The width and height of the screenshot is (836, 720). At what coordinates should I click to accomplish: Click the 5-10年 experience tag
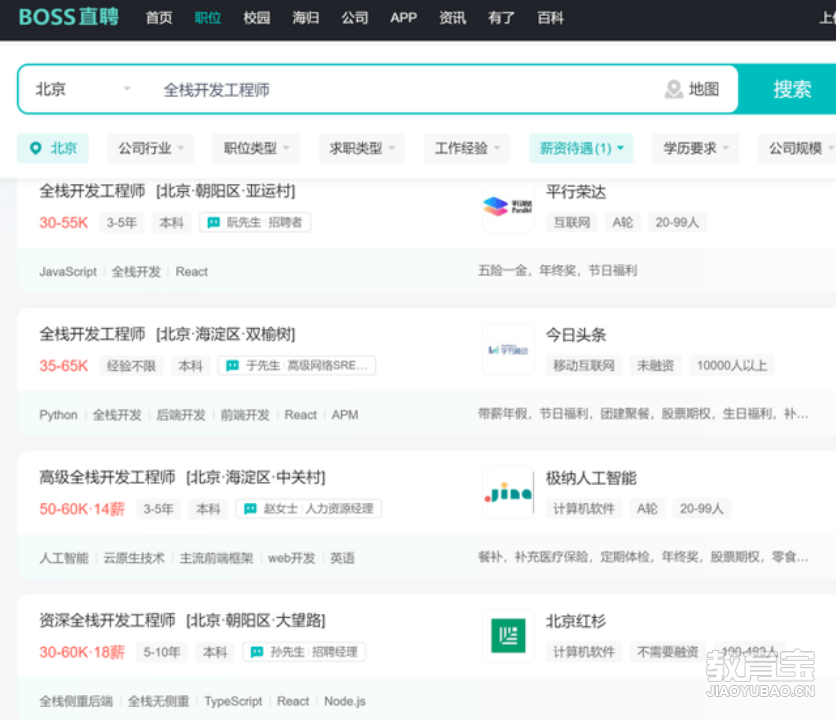162,652
